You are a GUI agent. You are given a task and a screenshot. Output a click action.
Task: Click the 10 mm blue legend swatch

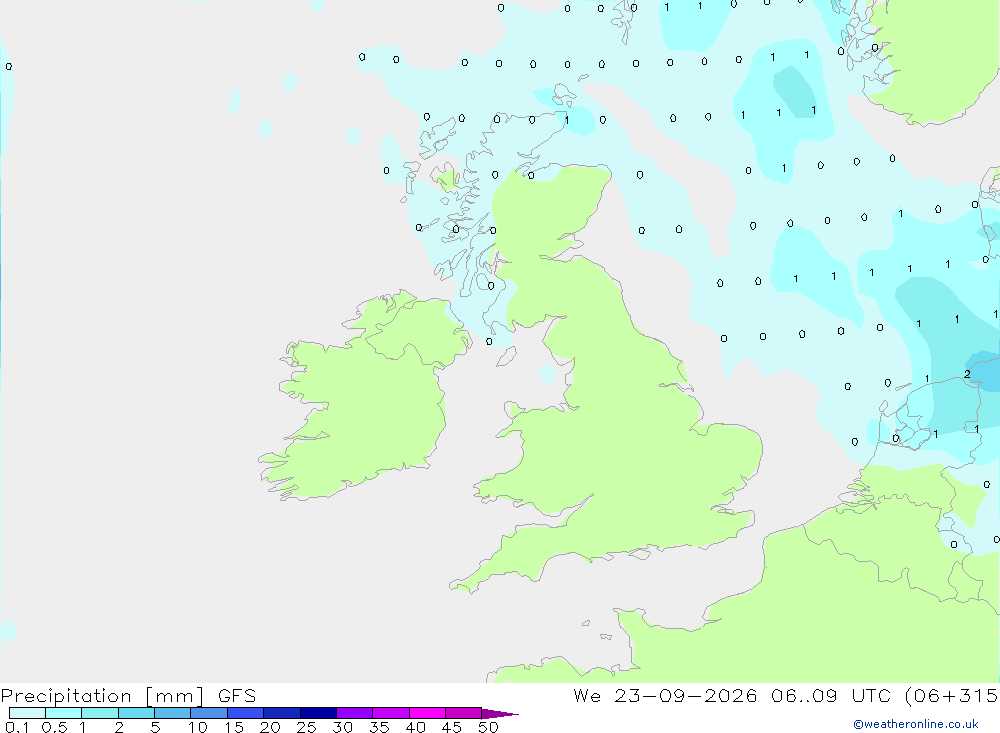(209, 713)
